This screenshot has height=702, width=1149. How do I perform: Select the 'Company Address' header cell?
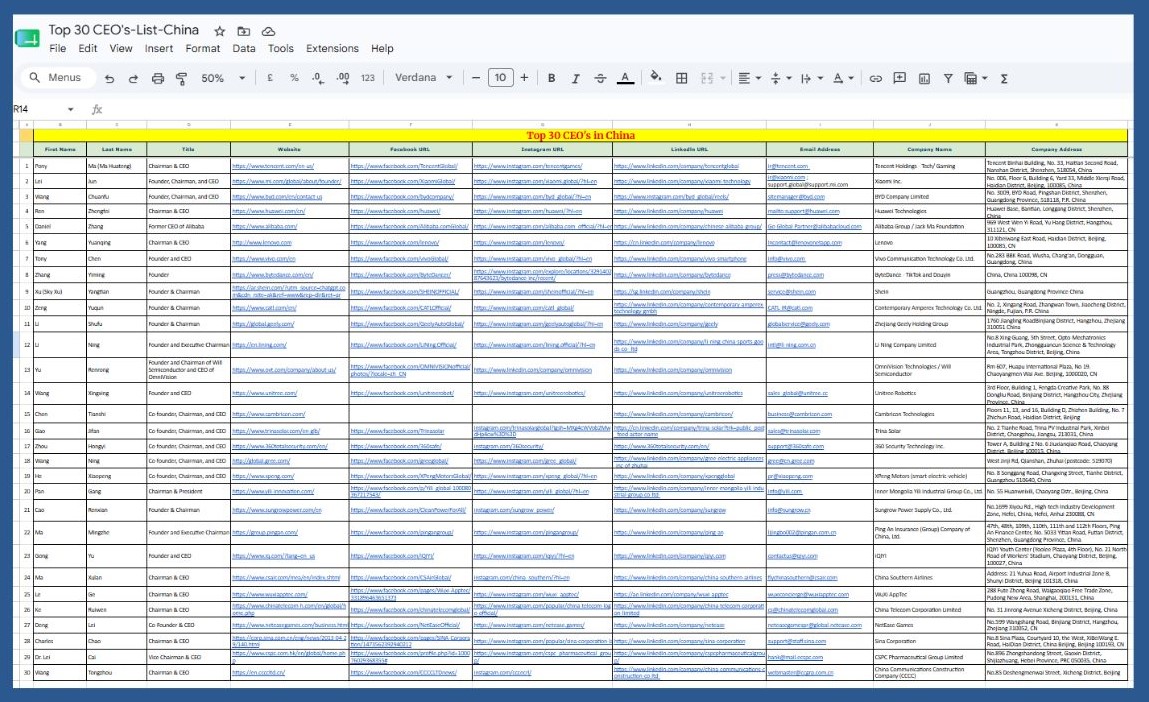pos(1056,149)
